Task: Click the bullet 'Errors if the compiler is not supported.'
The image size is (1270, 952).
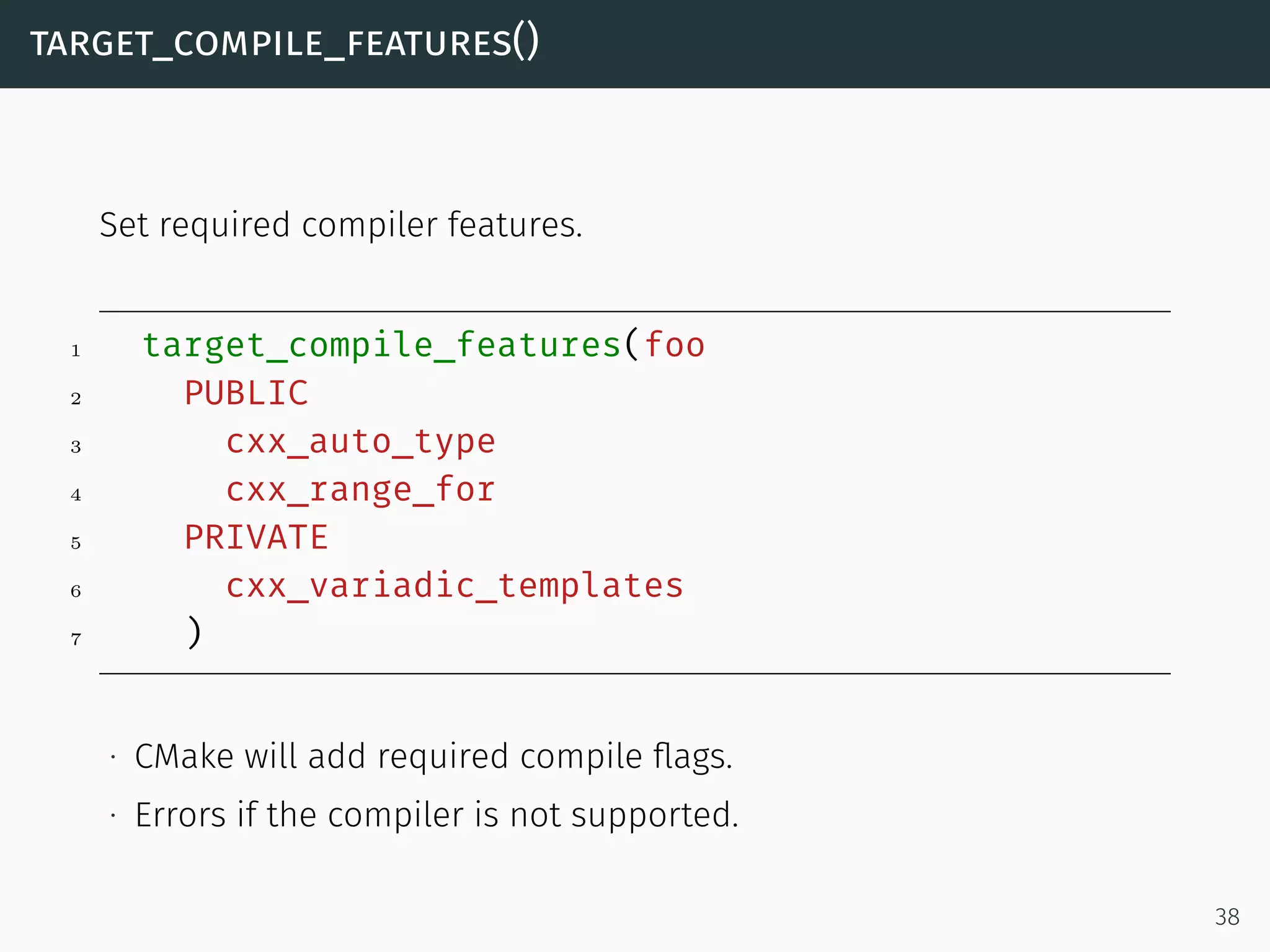Action: pyautogui.click(x=437, y=814)
